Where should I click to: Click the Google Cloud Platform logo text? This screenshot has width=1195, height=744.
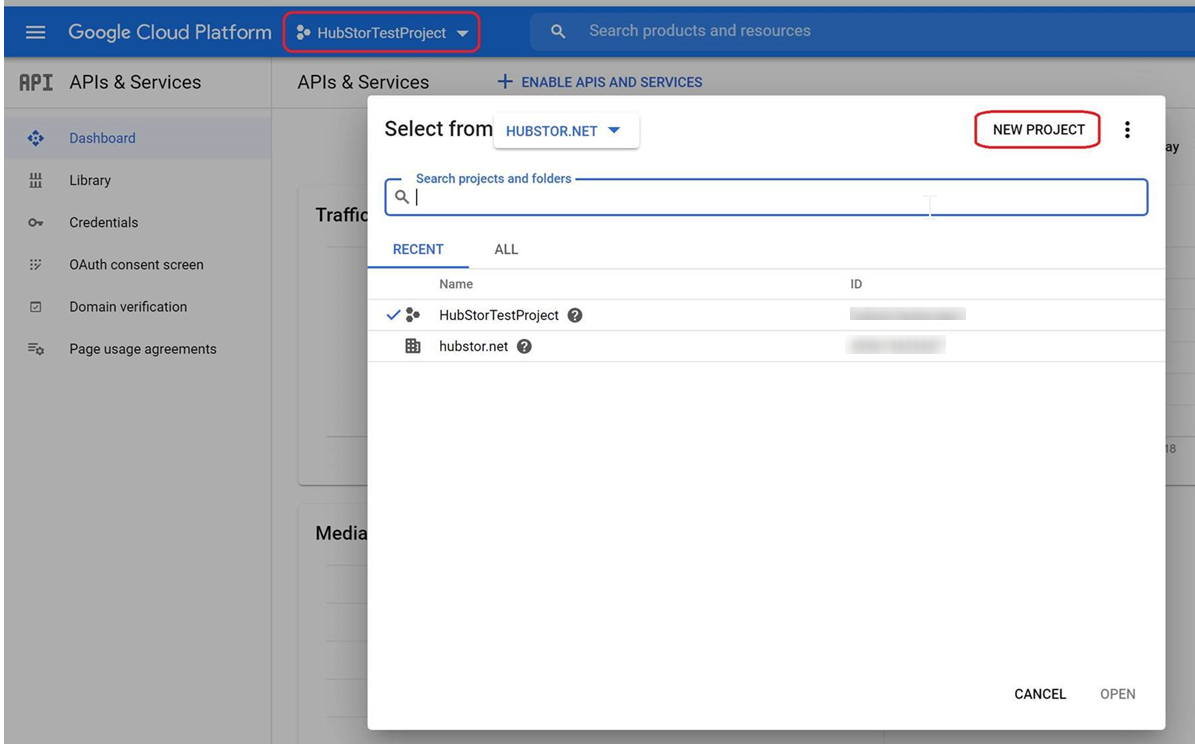[169, 32]
